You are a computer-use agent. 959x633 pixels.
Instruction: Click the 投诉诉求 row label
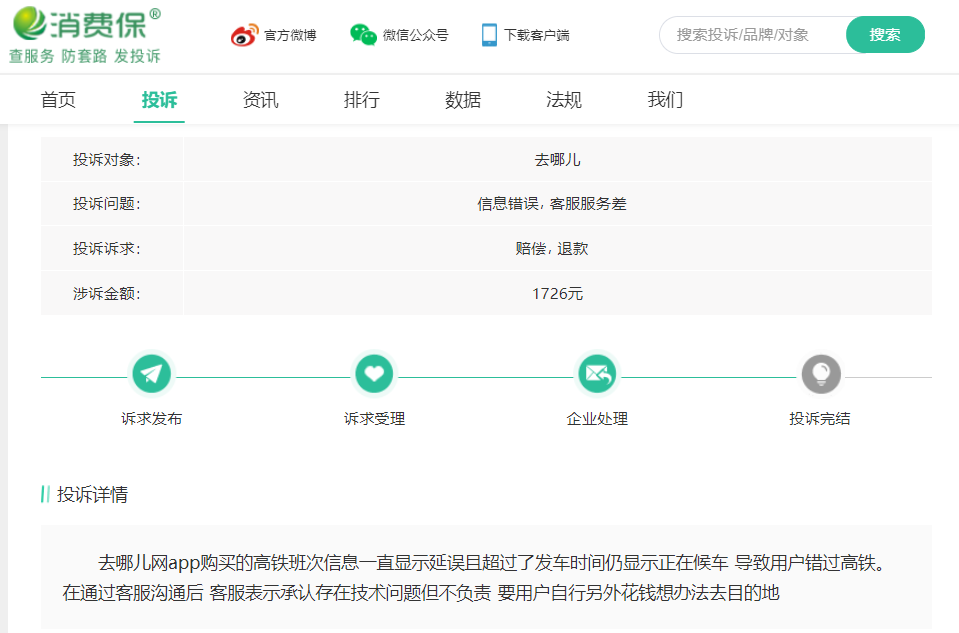tap(107, 248)
